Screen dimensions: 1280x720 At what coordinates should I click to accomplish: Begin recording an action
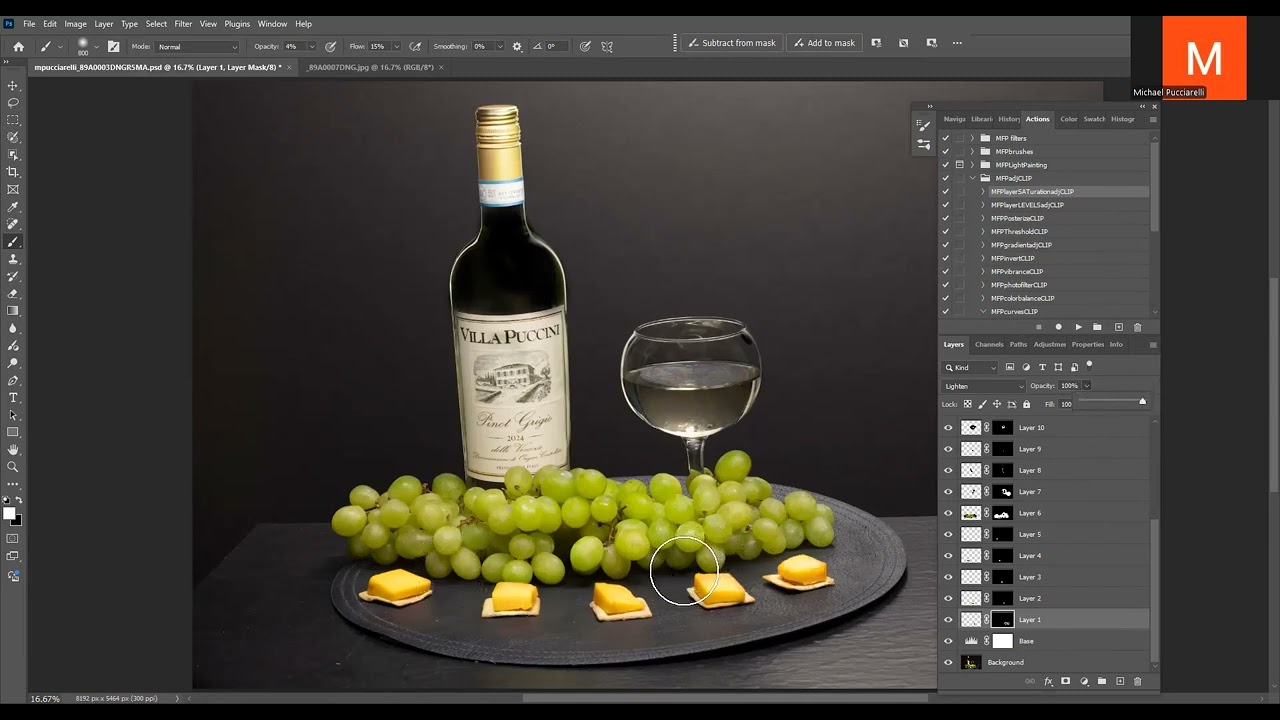(1058, 327)
